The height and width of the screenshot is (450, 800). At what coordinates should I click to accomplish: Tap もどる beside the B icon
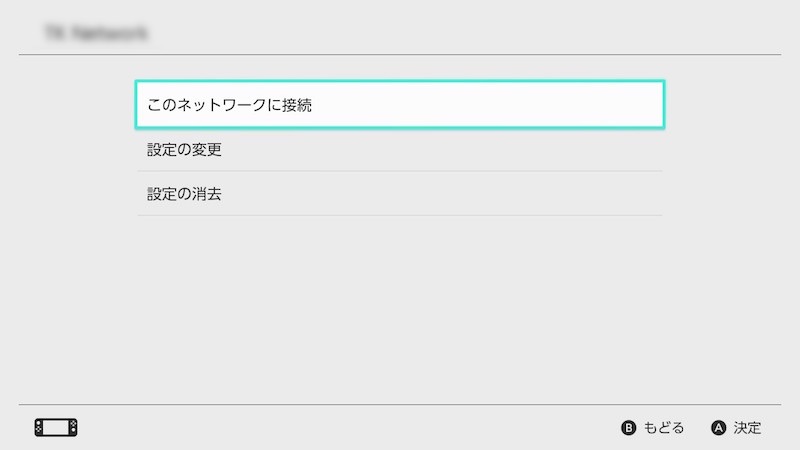664,428
